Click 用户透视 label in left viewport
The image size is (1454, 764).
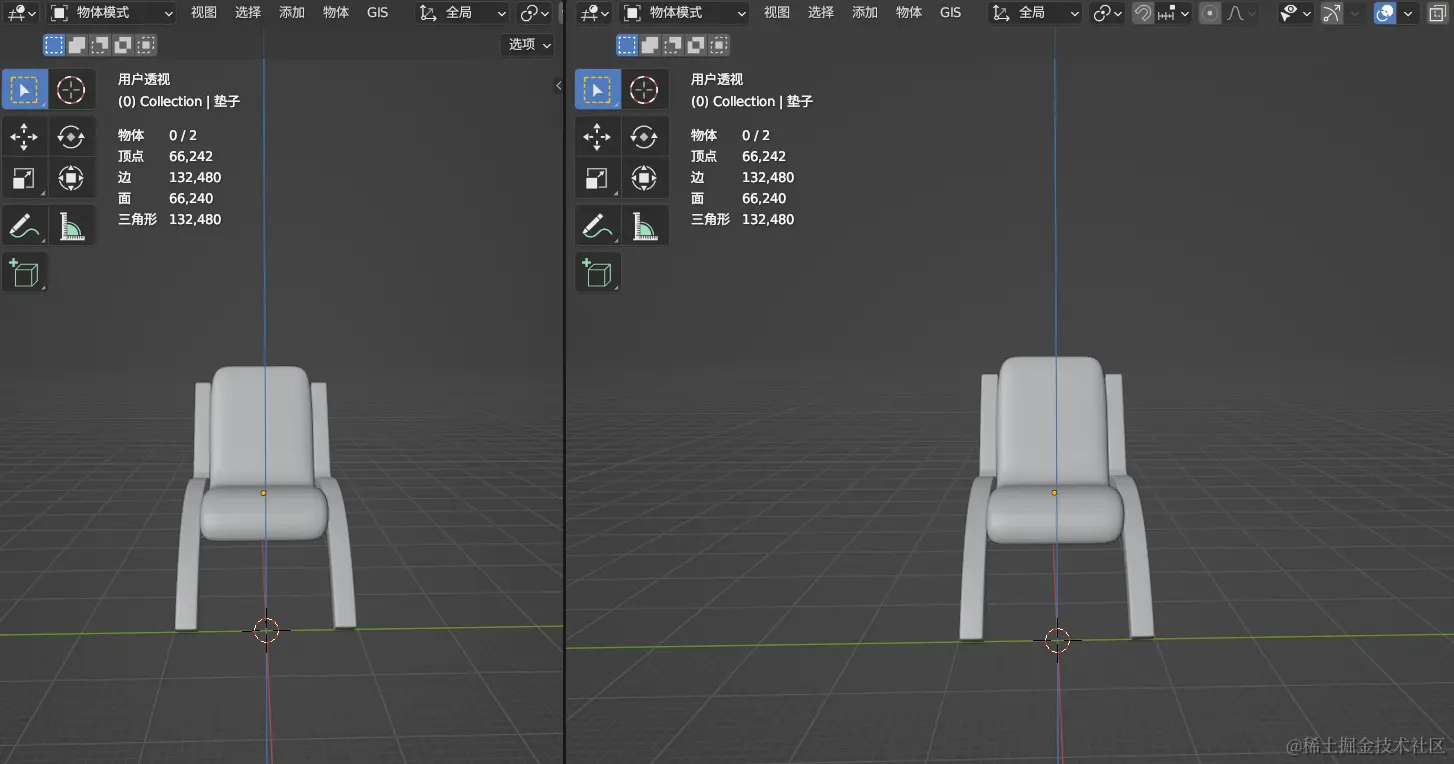pyautogui.click(x=144, y=79)
